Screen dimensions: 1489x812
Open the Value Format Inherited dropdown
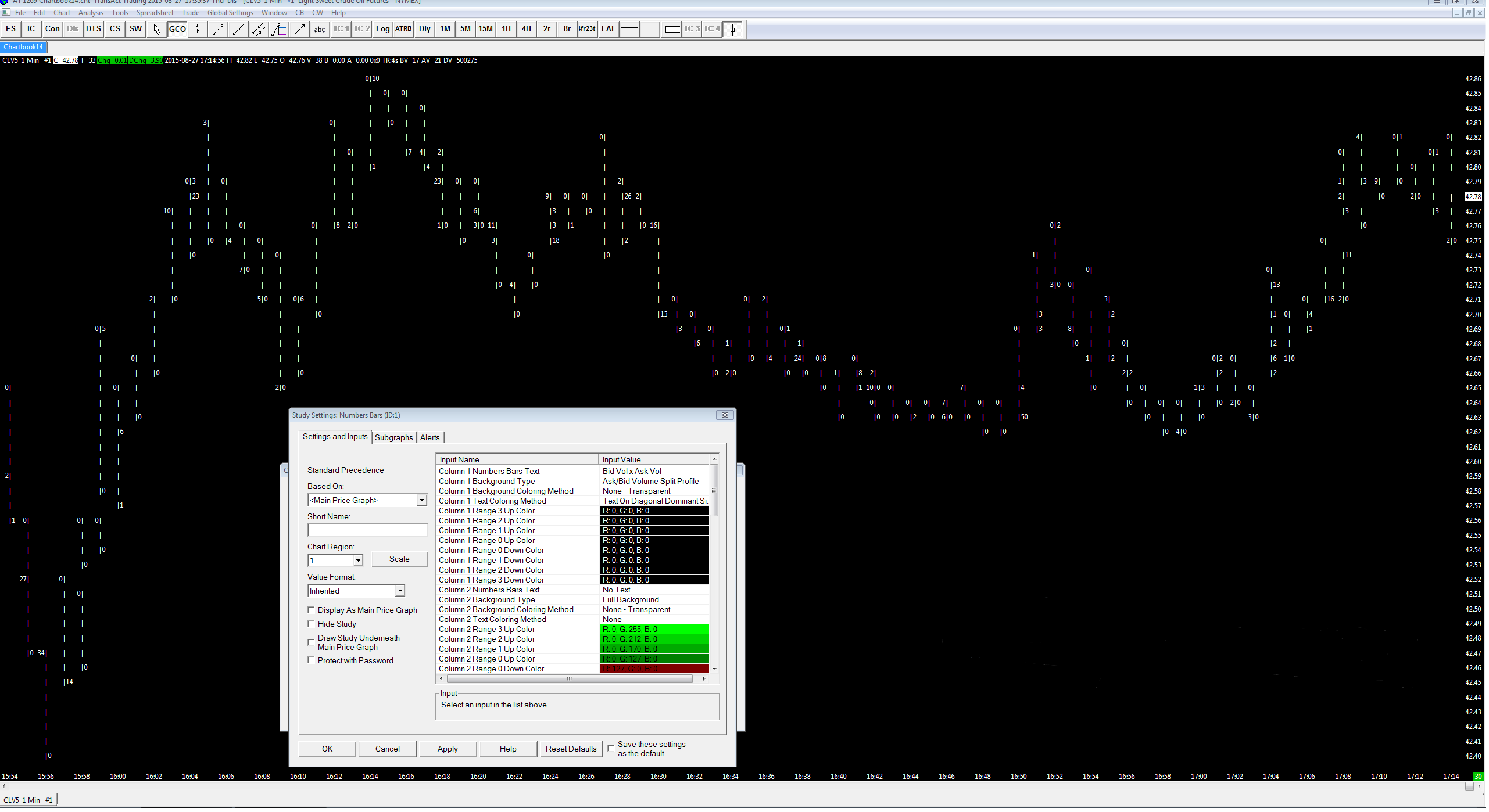click(400, 592)
